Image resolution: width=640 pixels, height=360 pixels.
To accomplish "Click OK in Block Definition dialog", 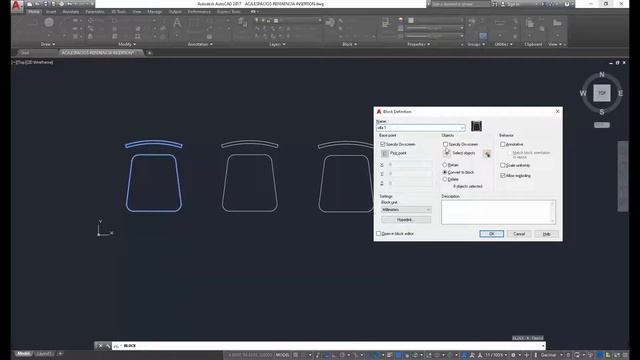I will [491, 234].
